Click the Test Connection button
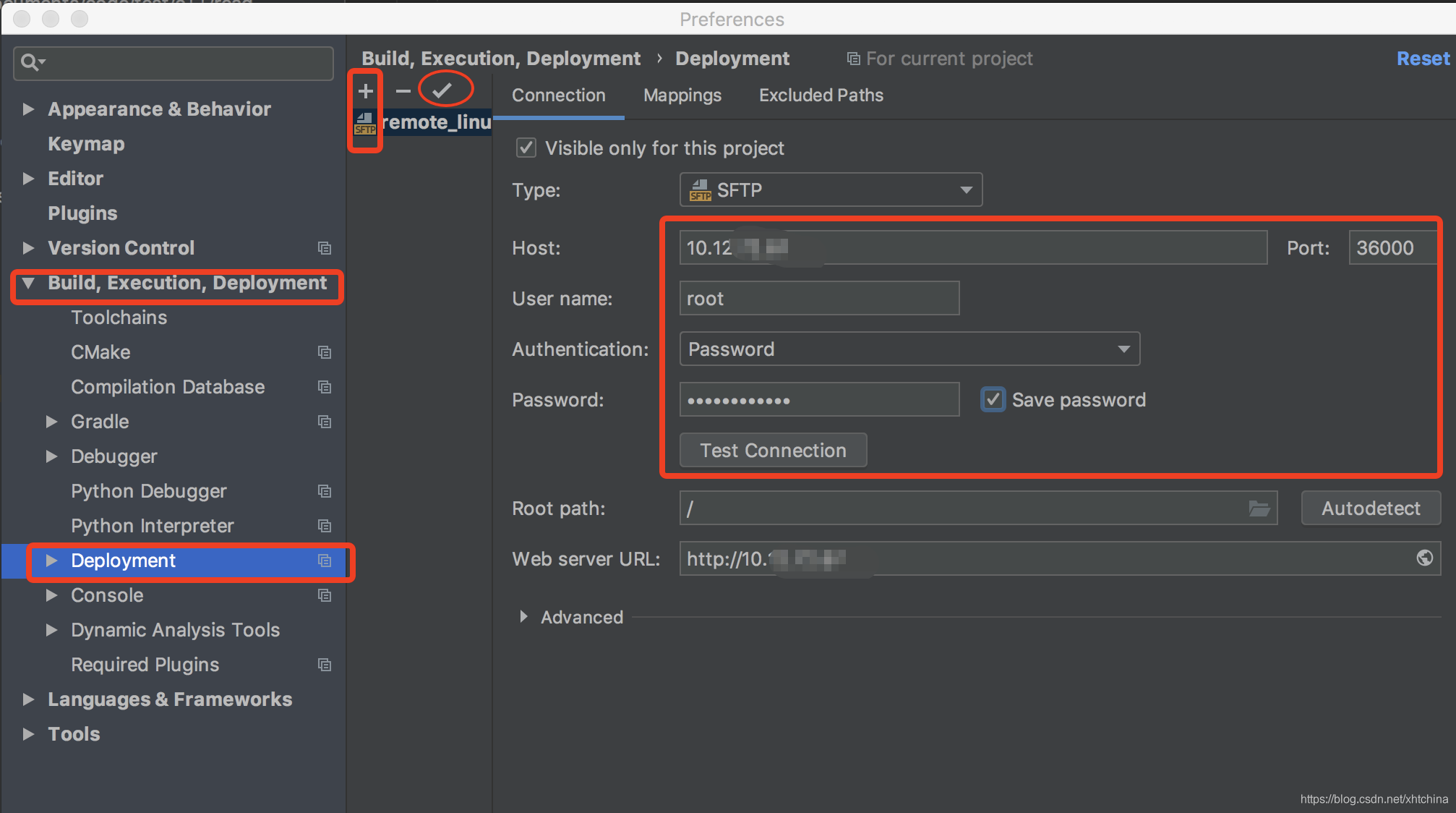This screenshot has width=1456, height=813. [772, 450]
